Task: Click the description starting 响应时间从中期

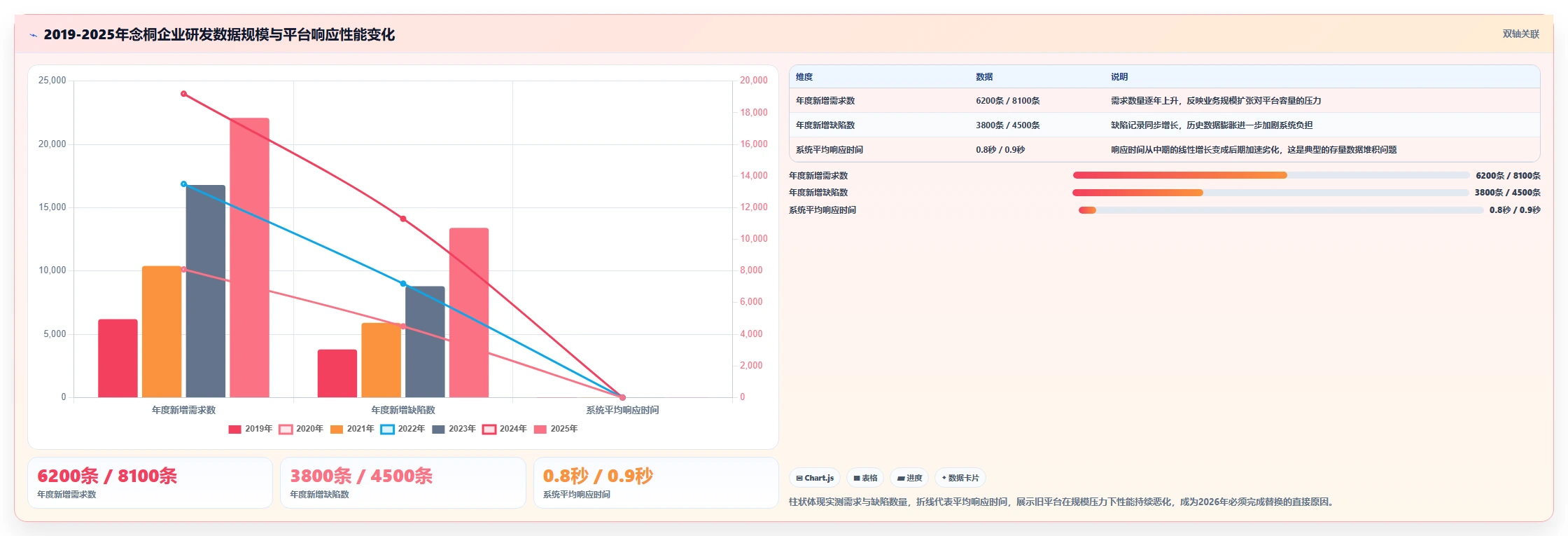Action: 1254,150
